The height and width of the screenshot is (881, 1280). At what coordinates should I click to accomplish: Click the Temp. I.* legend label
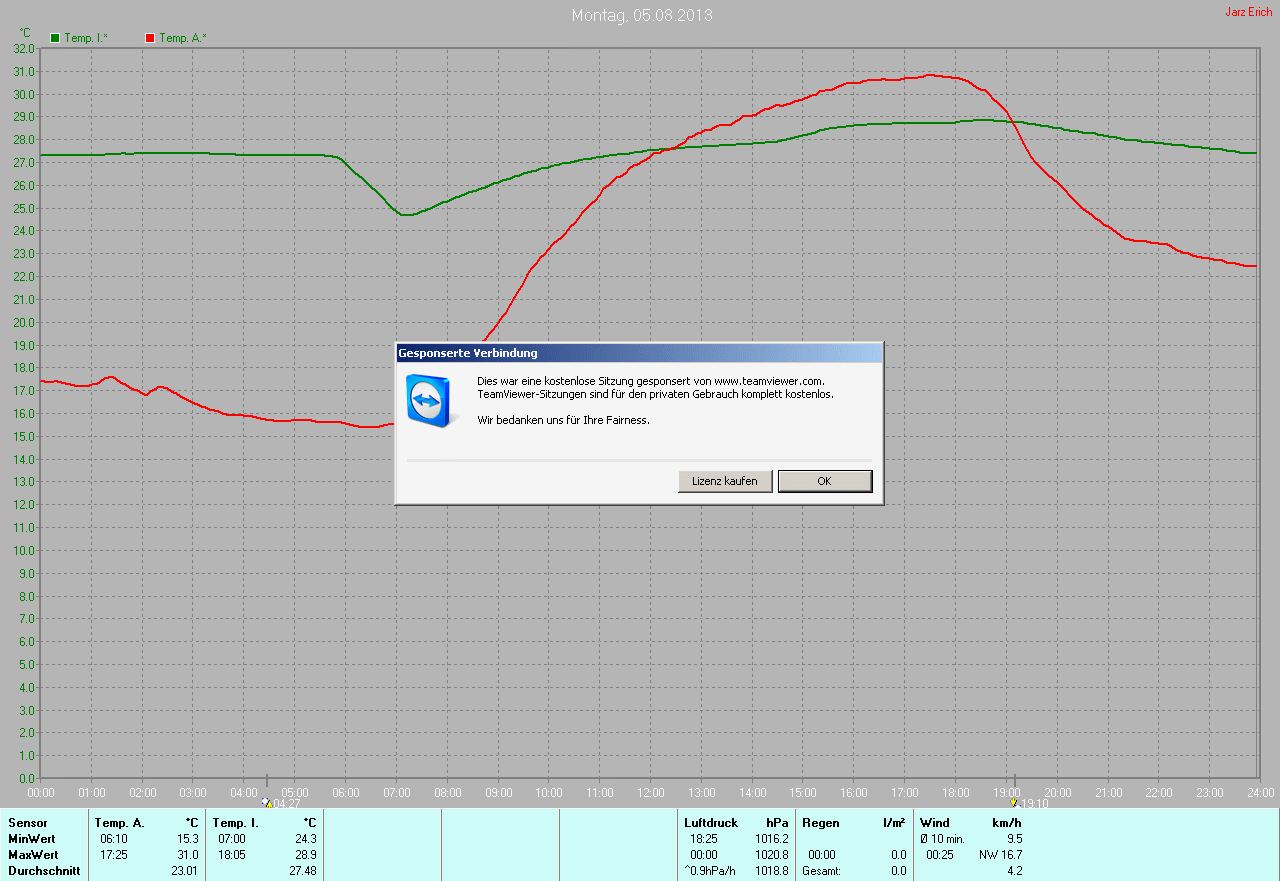tap(86, 38)
